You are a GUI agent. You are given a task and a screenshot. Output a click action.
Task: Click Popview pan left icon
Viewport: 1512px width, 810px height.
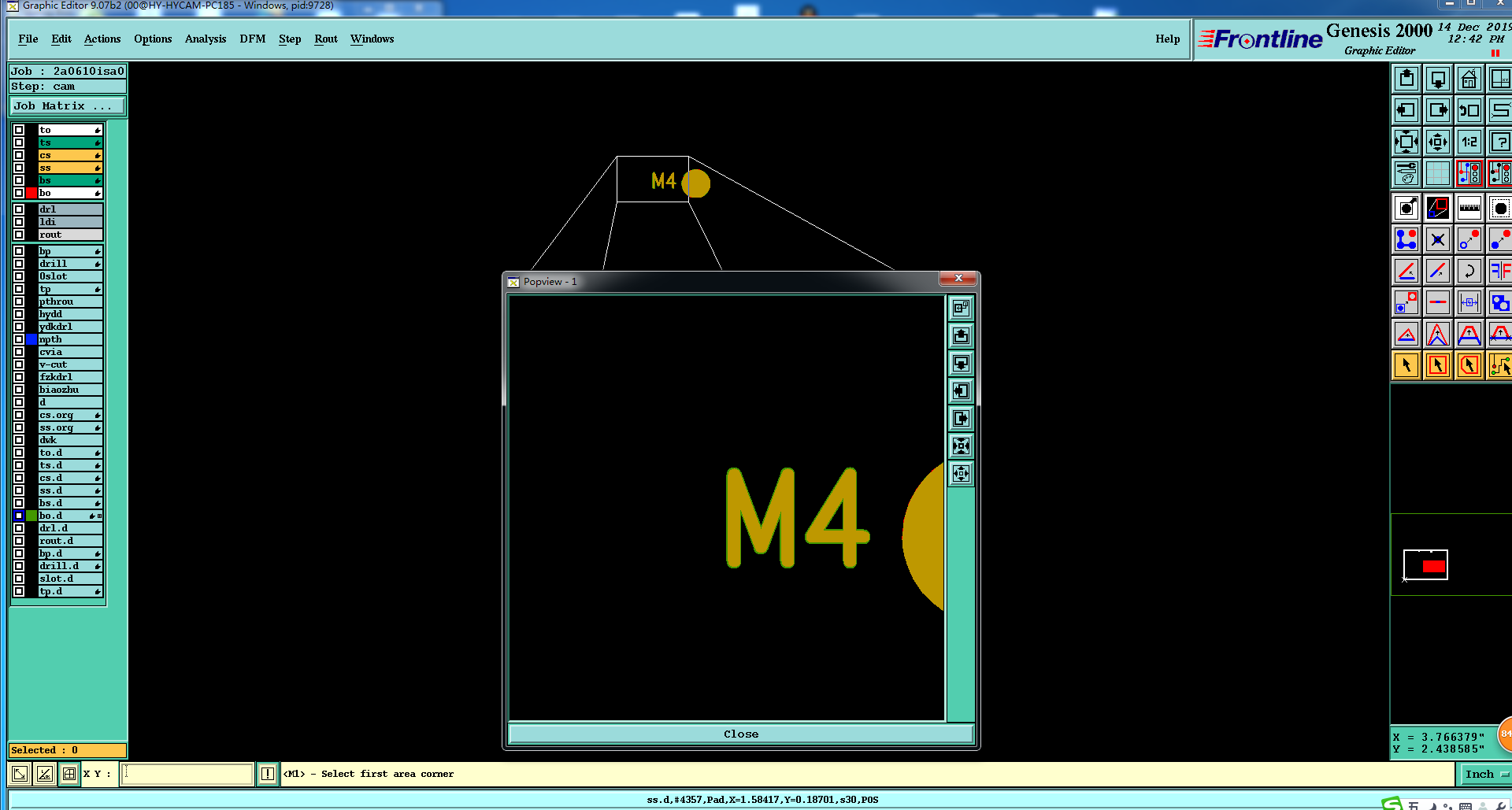pyautogui.click(x=962, y=391)
